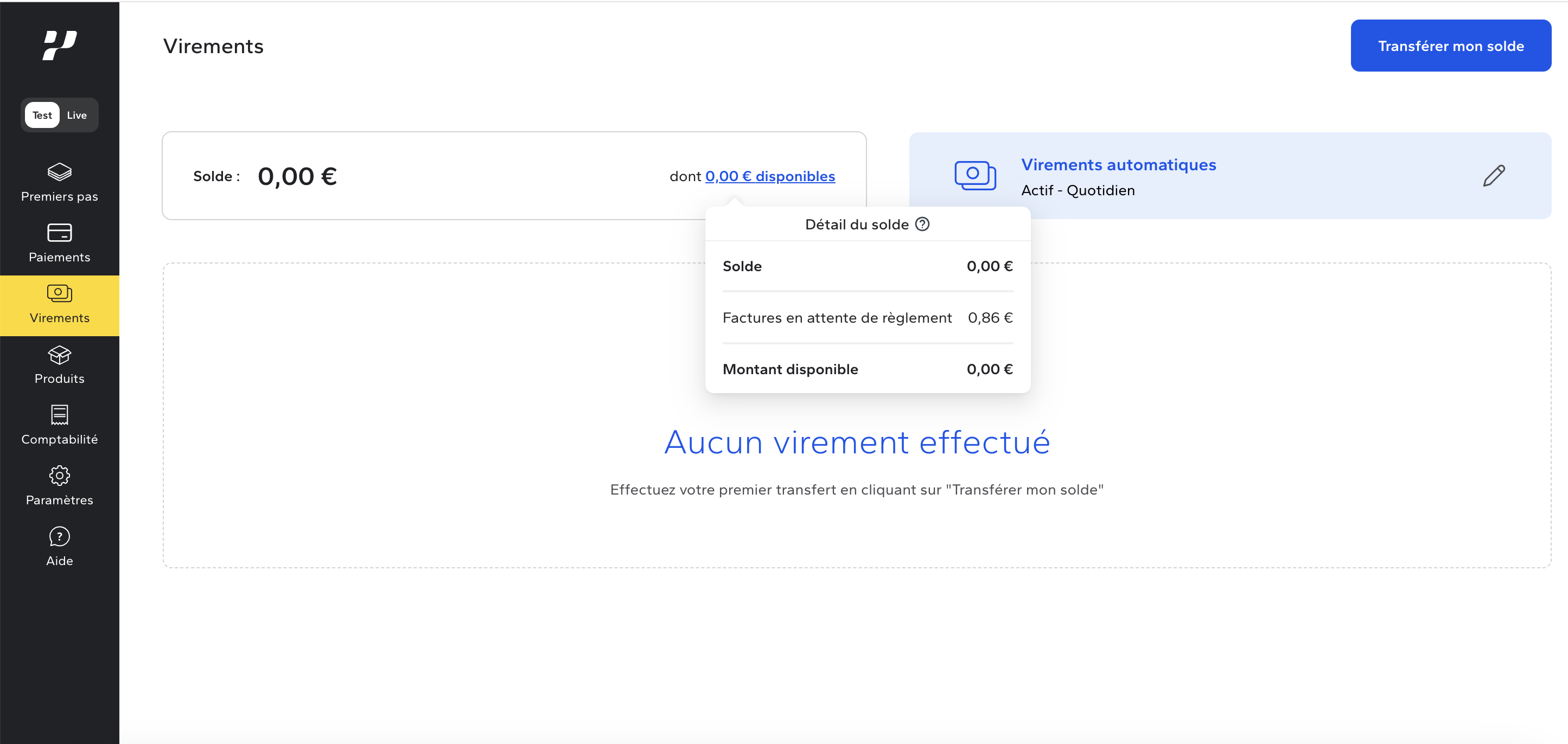
Task: Click the Virements page title
Action: click(213, 46)
